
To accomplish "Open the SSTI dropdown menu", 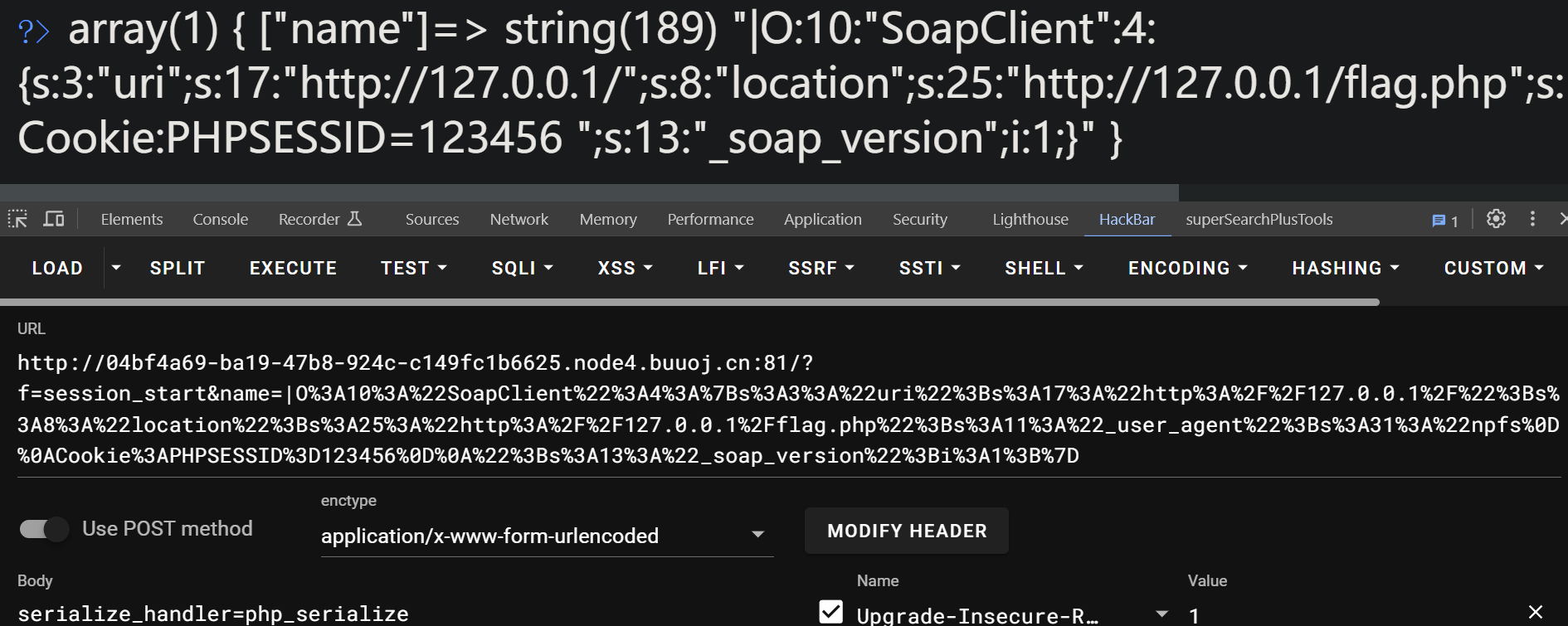I will point(930,268).
